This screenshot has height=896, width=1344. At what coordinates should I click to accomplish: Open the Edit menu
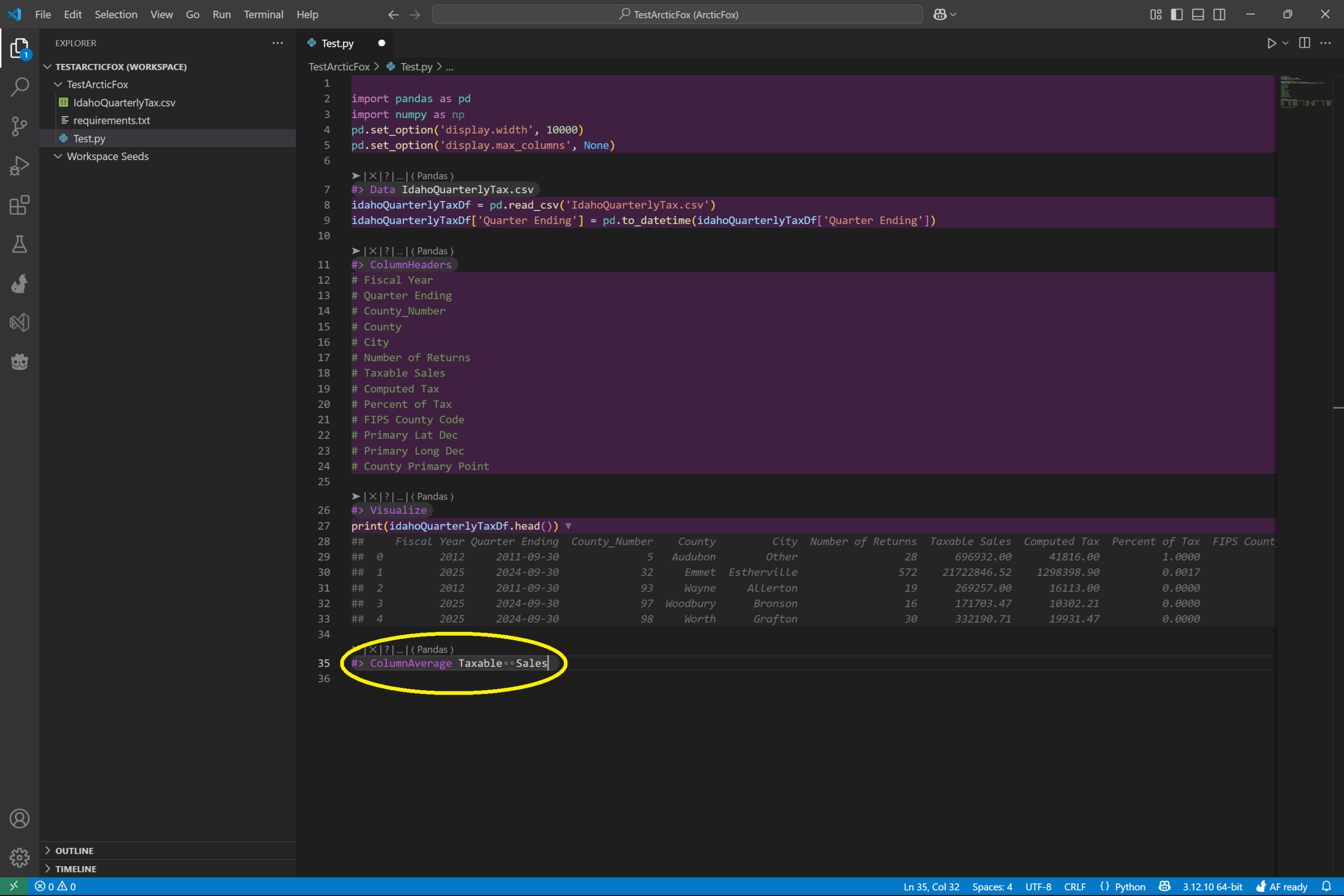pos(72,14)
